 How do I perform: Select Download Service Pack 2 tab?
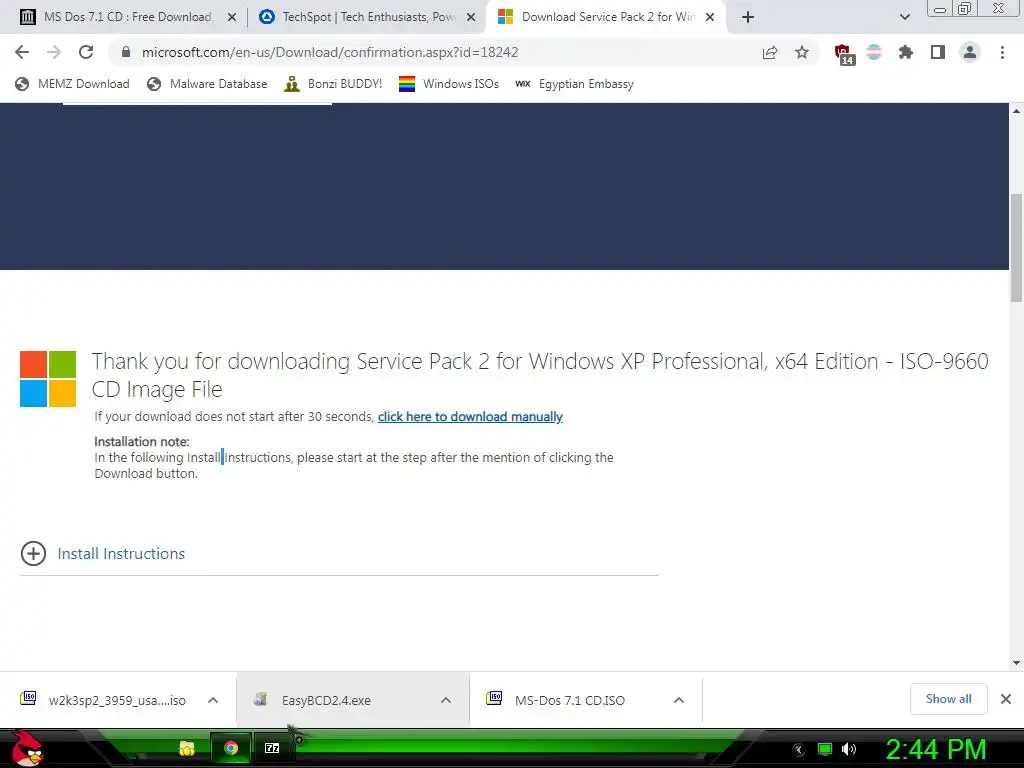point(606,17)
